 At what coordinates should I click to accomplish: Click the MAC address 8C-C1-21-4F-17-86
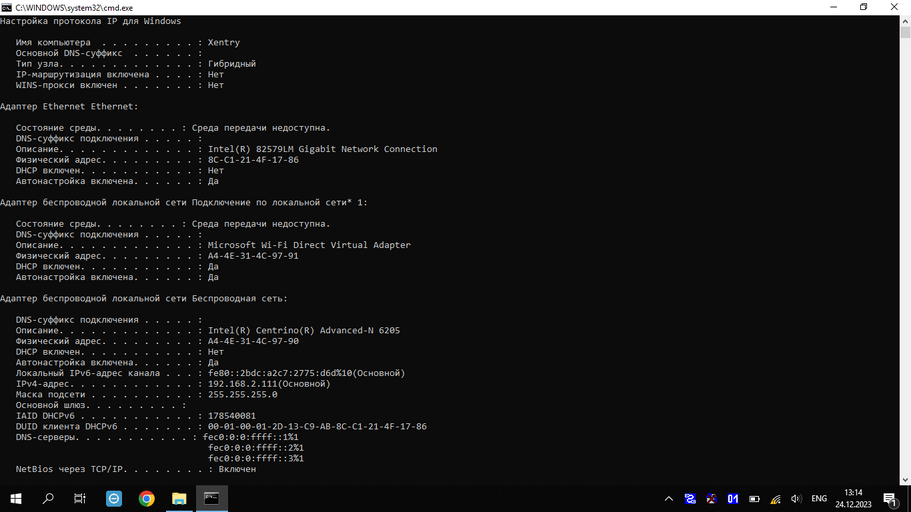[x=253, y=160]
